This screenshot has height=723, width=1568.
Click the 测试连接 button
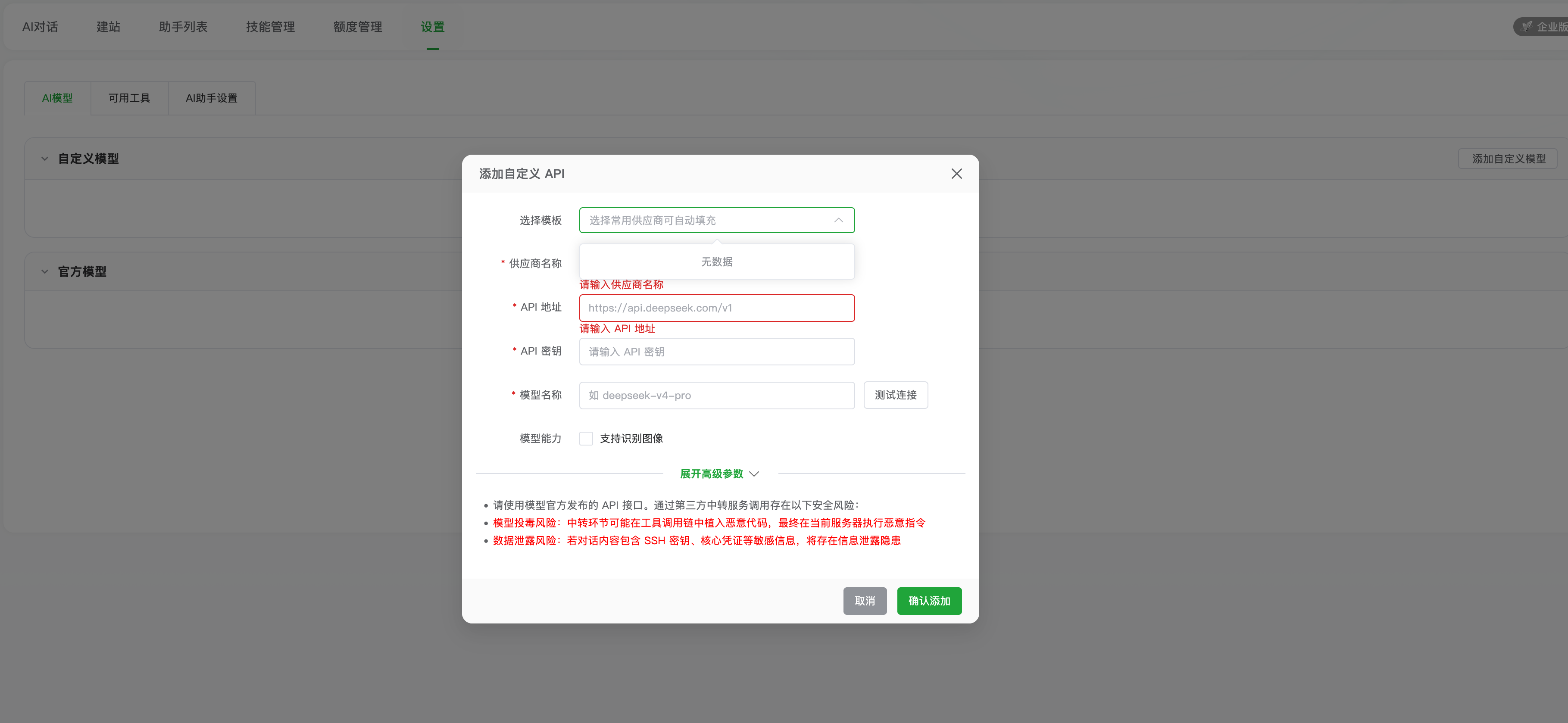(x=895, y=395)
